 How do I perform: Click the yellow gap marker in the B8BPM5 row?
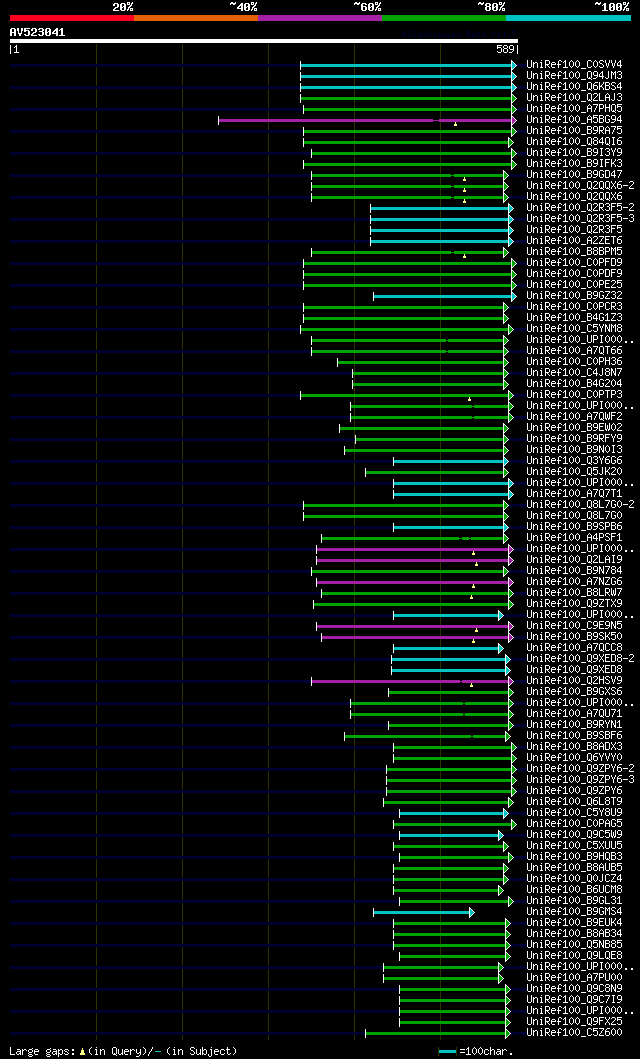point(464,256)
